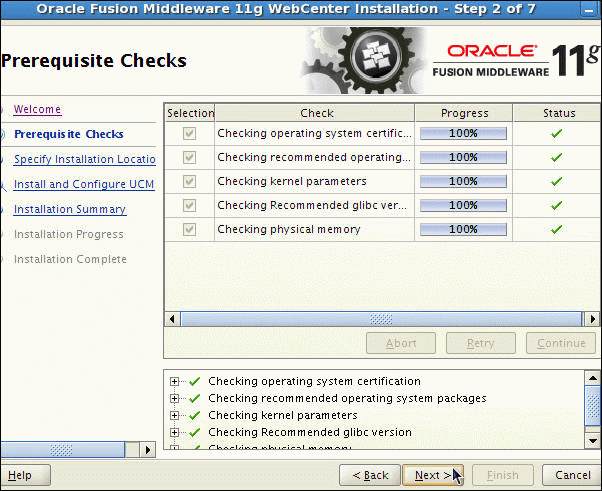
Task: Click the Next button
Action: point(433,475)
